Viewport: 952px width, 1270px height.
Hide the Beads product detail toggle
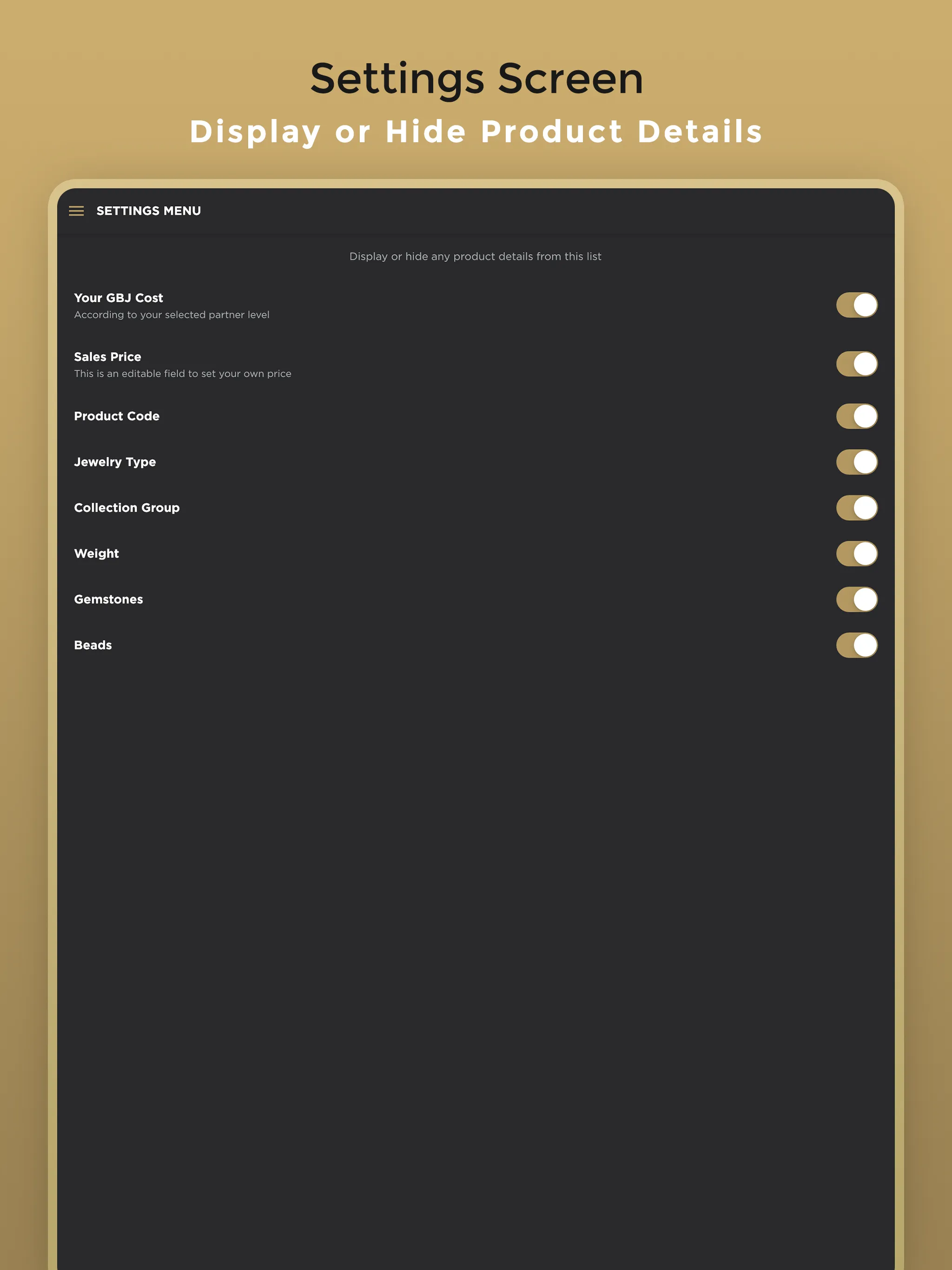coord(854,644)
